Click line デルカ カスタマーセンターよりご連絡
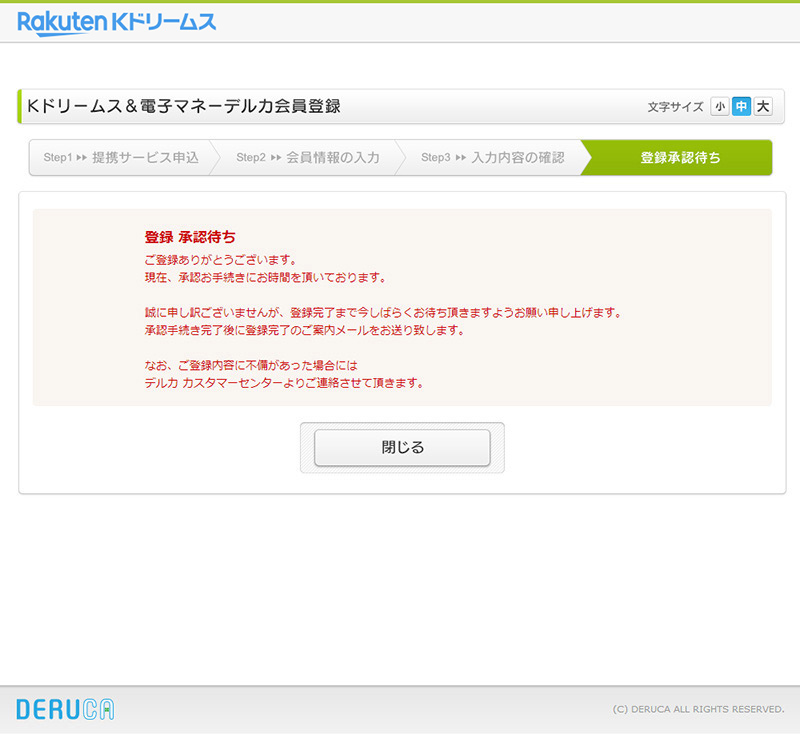 click(x=284, y=383)
